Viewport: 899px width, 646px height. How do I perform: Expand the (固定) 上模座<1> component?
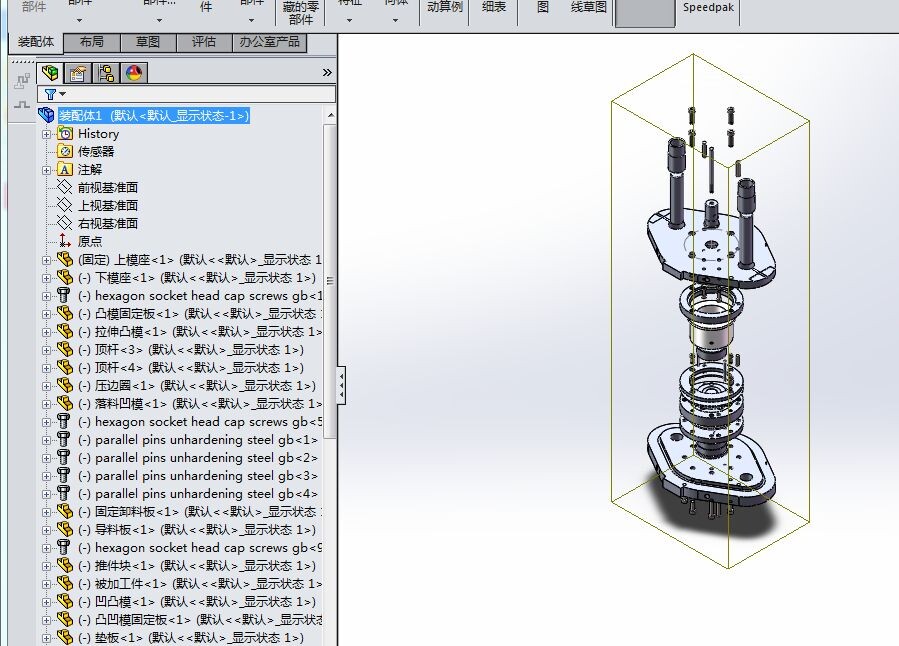coord(46,260)
